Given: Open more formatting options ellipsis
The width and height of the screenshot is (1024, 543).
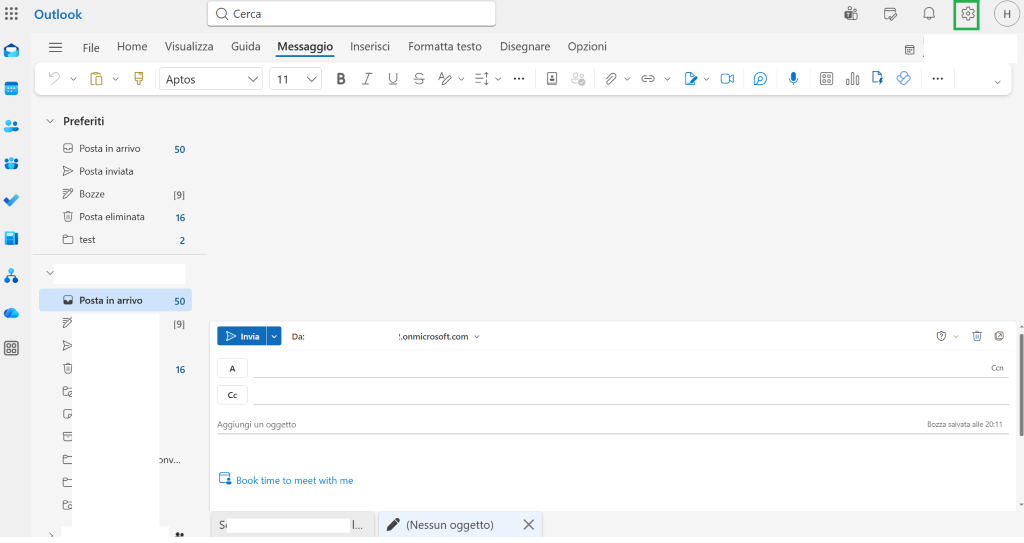Looking at the screenshot, I should [x=519, y=79].
